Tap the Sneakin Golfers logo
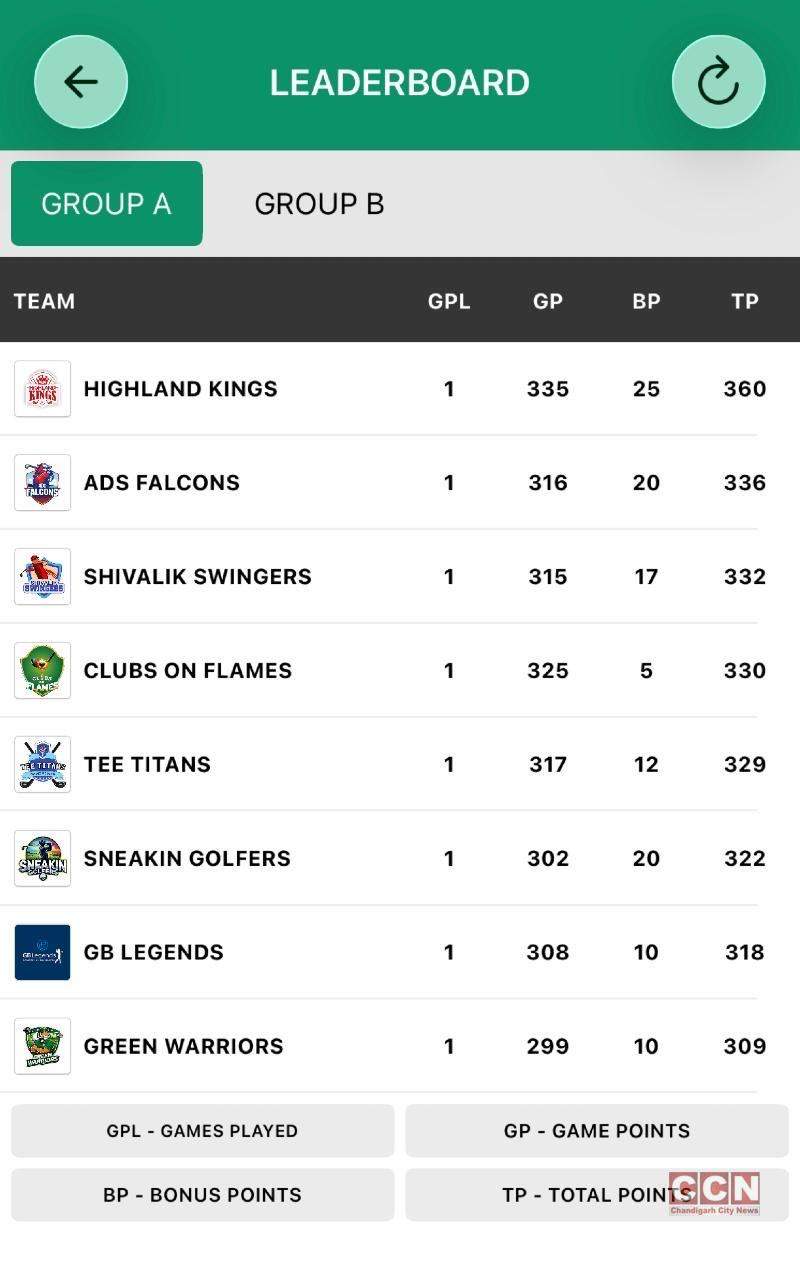 tap(43, 859)
